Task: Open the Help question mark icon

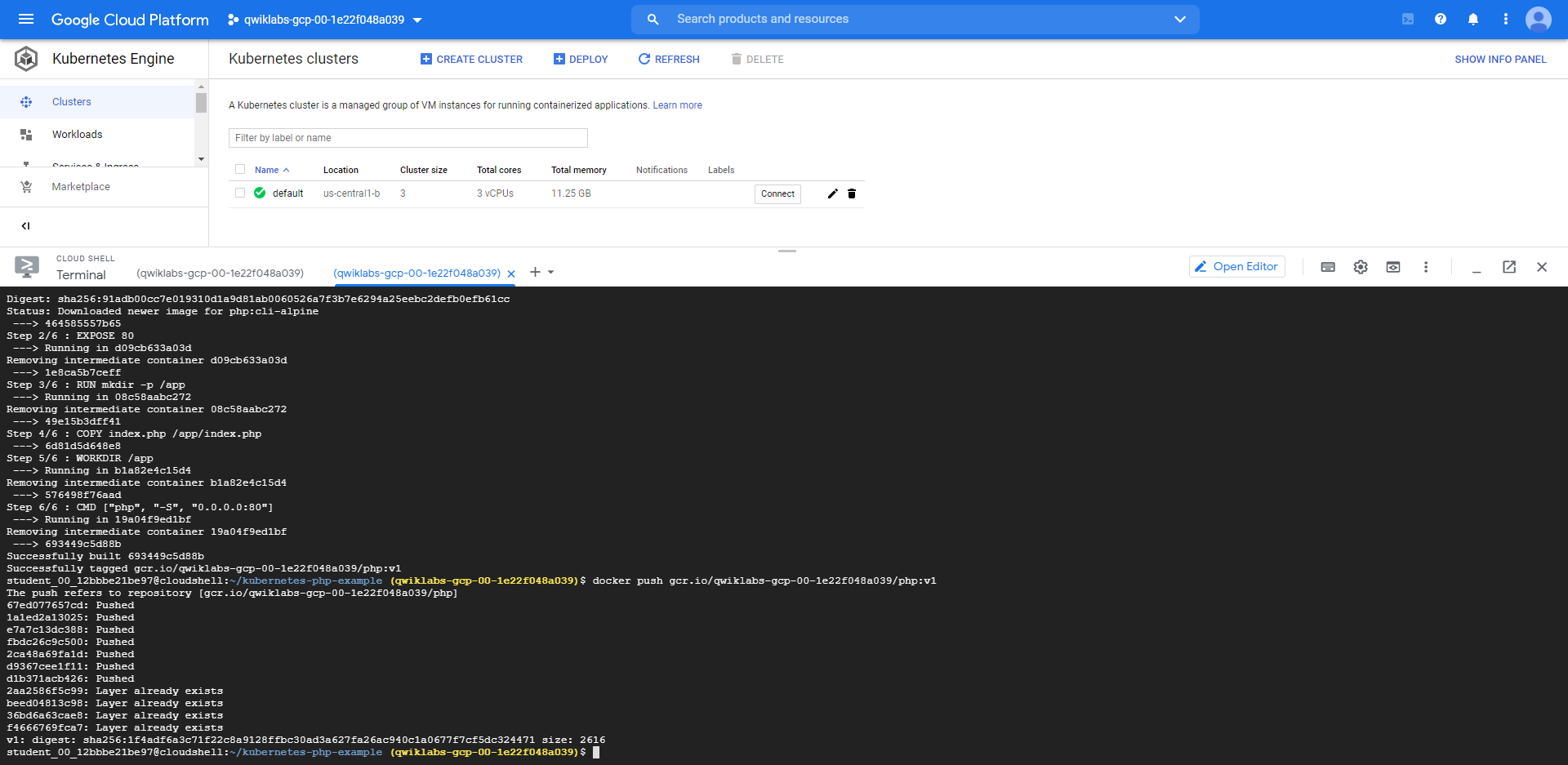Action: click(x=1441, y=19)
